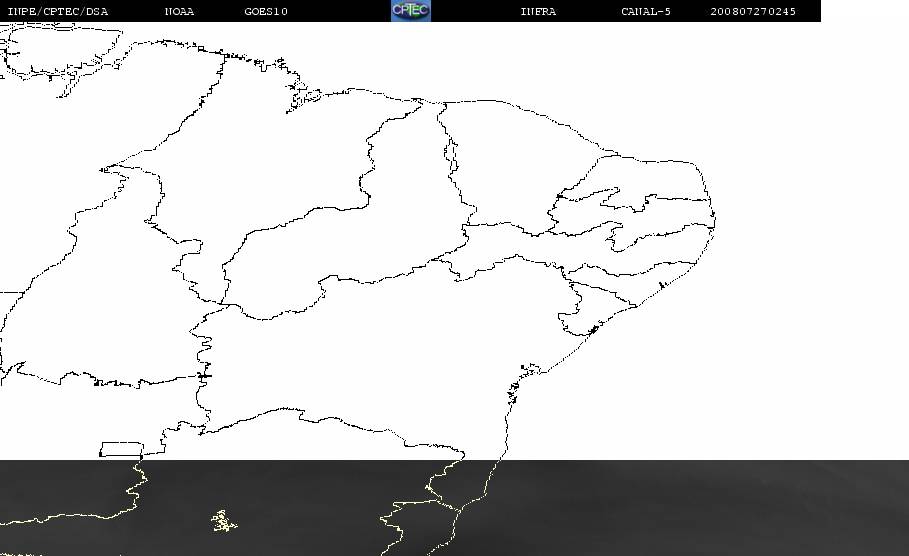Click the CPTEC logo in header
The height and width of the screenshot is (556, 909).
[410, 11]
